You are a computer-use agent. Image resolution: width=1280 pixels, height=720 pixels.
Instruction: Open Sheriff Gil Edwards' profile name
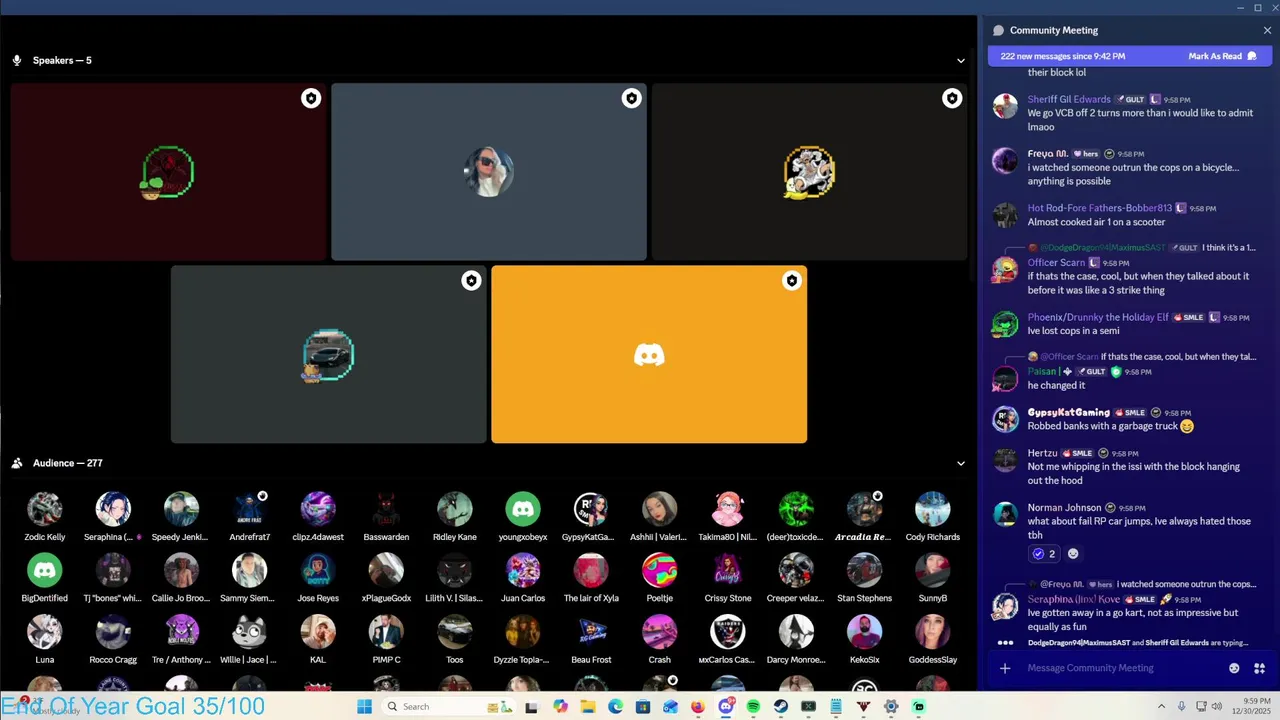(1069, 99)
